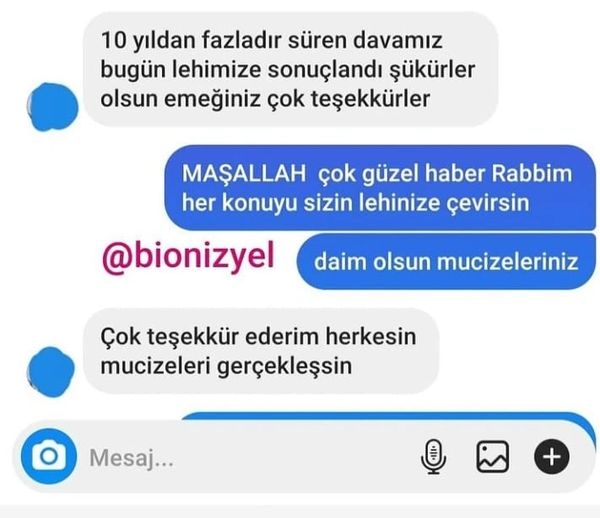
Task: Click the @bionizyel username text
Action: click(188, 256)
